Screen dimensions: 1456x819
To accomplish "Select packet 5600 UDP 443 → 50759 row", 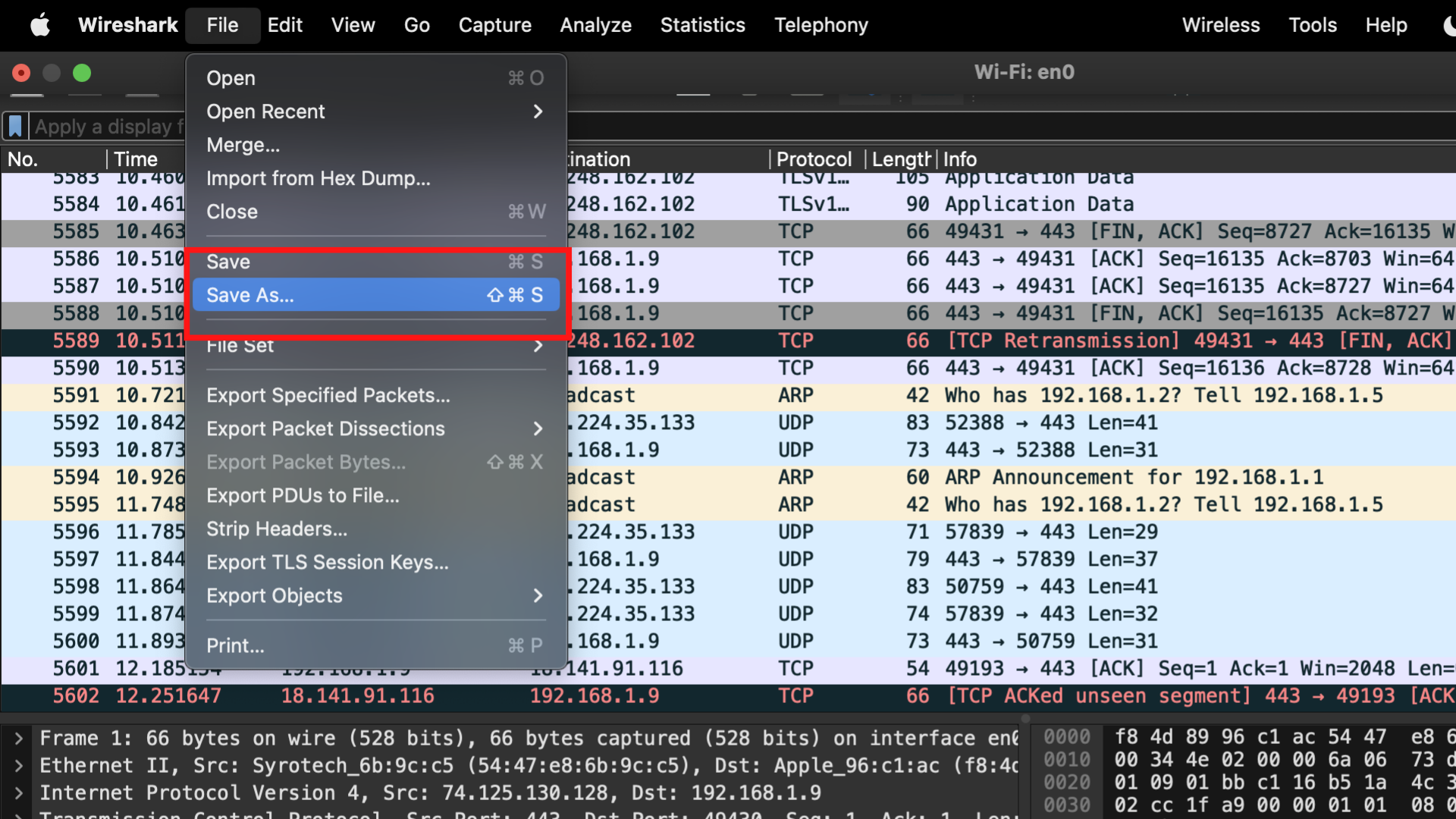I will click(x=1012, y=641).
